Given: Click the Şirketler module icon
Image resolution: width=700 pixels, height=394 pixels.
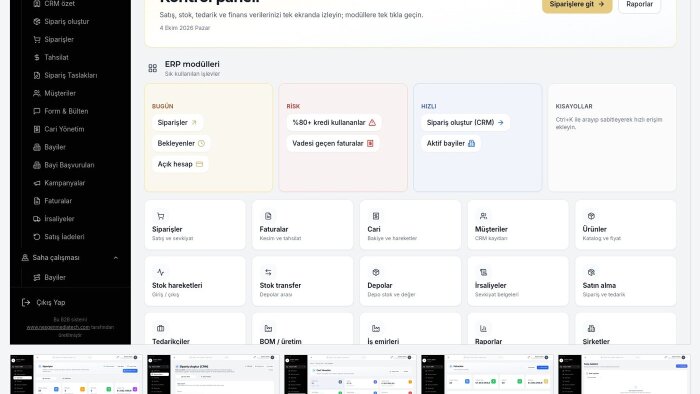Looking at the screenshot, I should click(x=591, y=328).
